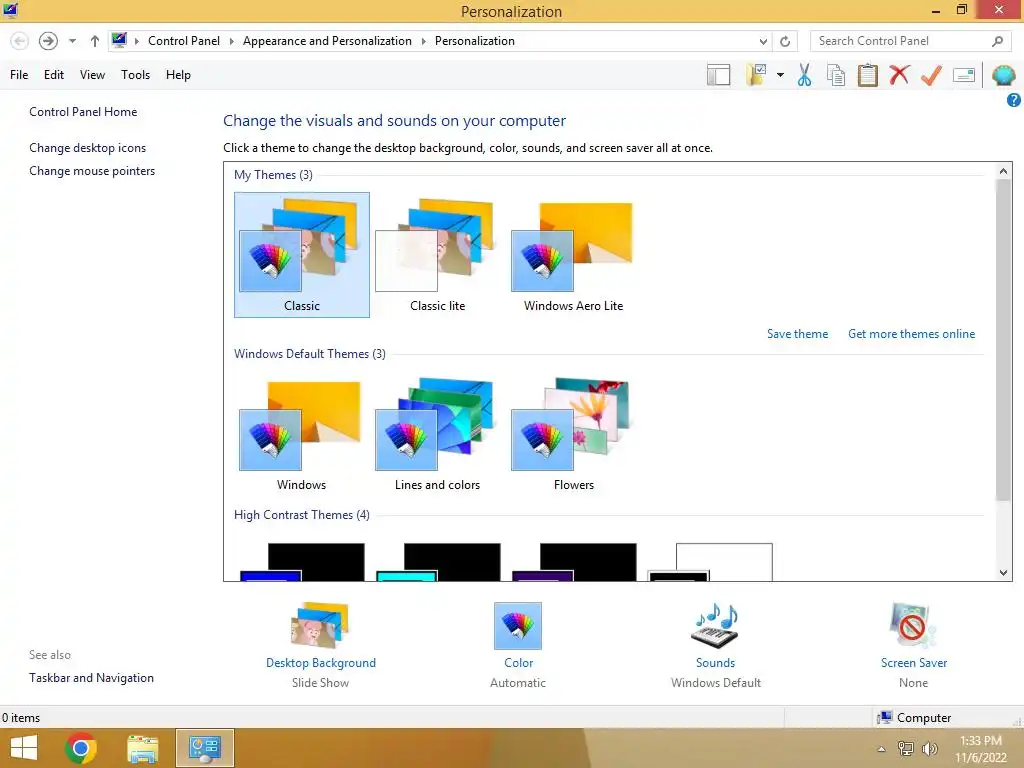Click the Copy toolbar icon

[x=836, y=75]
